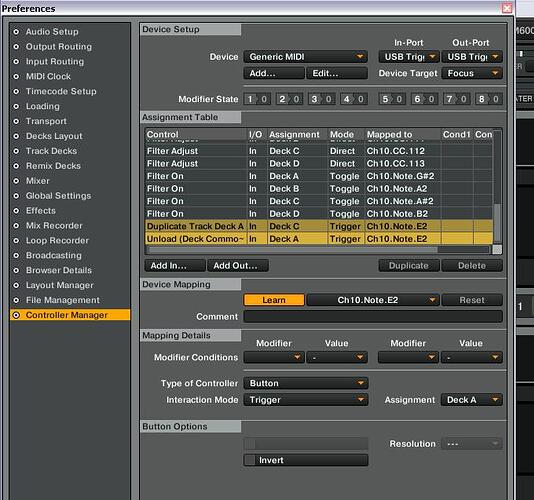The height and width of the screenshot is (500, 534).
Task: Click Modifier State 2 indicator
Action: [289, 99]
